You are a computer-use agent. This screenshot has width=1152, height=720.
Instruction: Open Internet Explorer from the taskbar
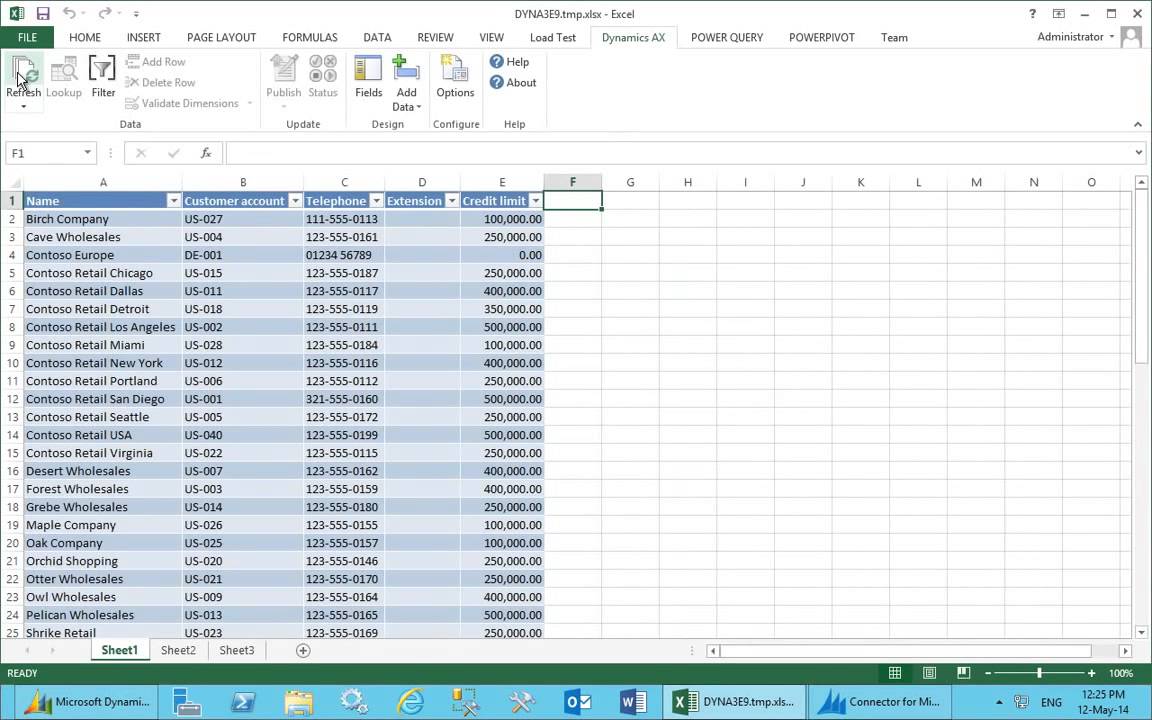(x=410, y=702)
